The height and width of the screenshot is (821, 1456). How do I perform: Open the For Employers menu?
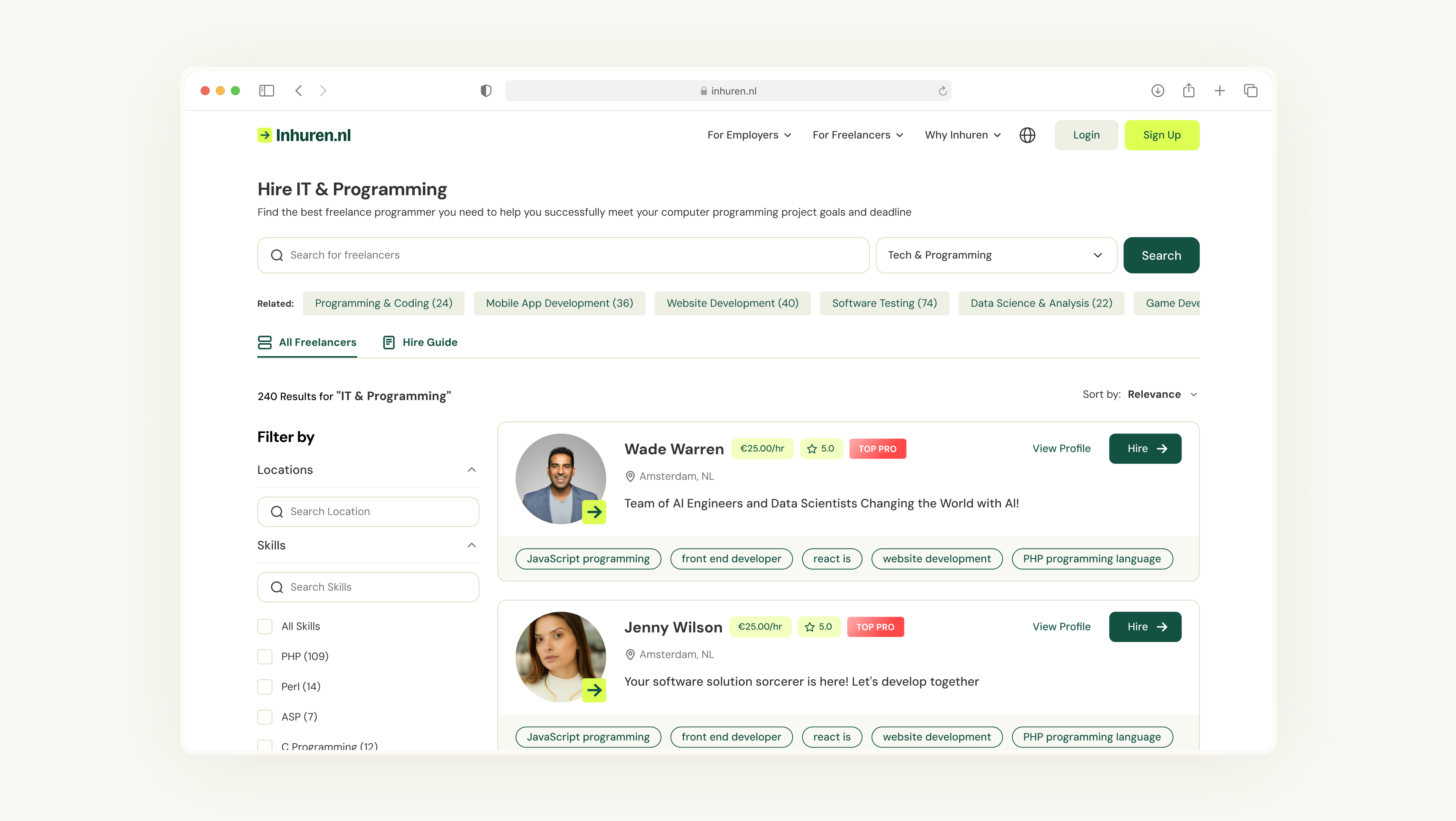tap(748, 135)
